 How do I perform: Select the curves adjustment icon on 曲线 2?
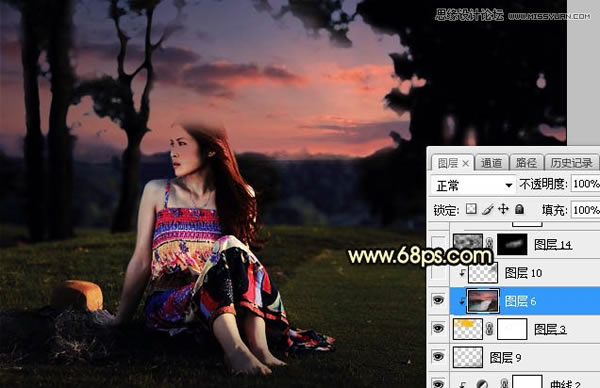(x=482, y=384)
